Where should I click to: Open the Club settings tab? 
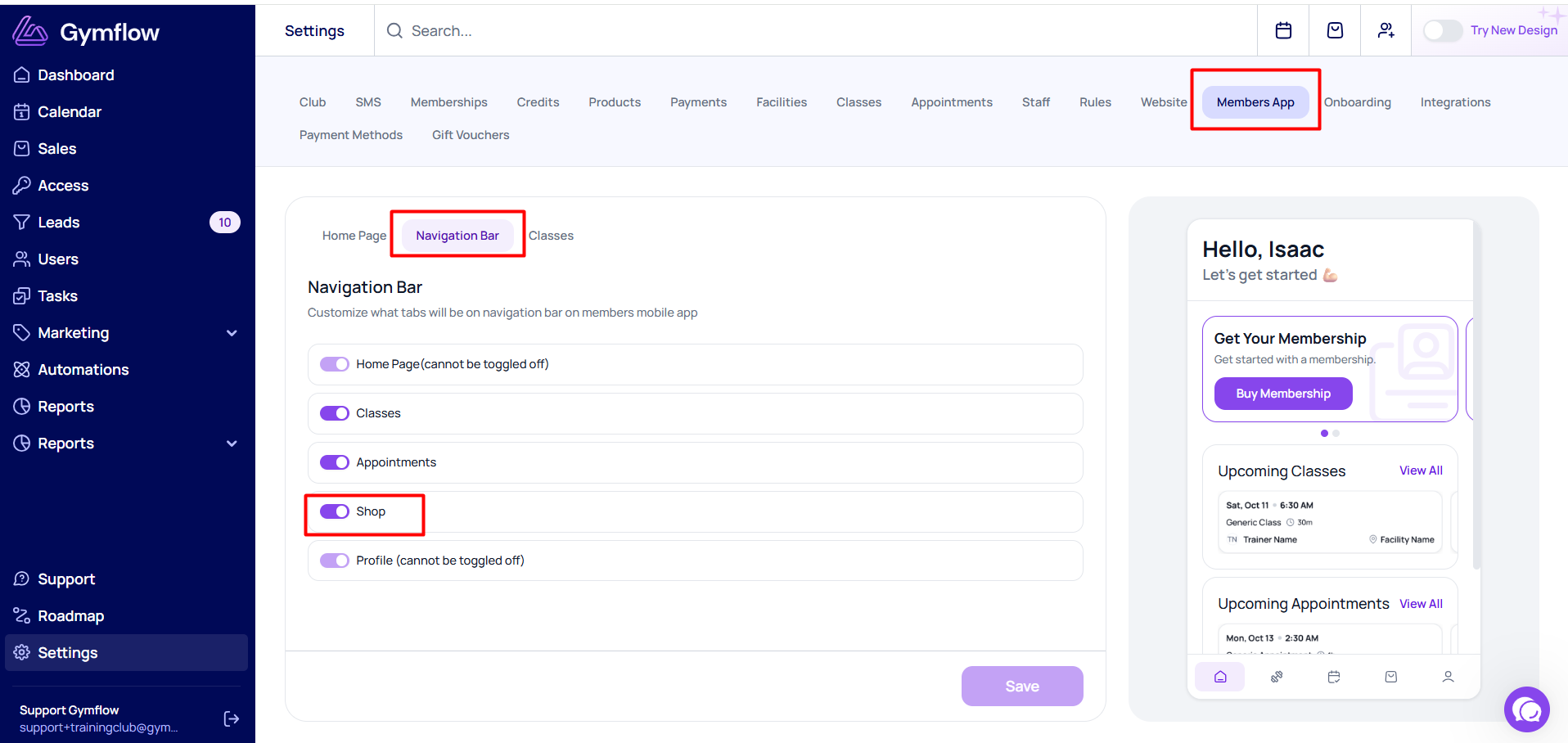(x=313, y=102)
